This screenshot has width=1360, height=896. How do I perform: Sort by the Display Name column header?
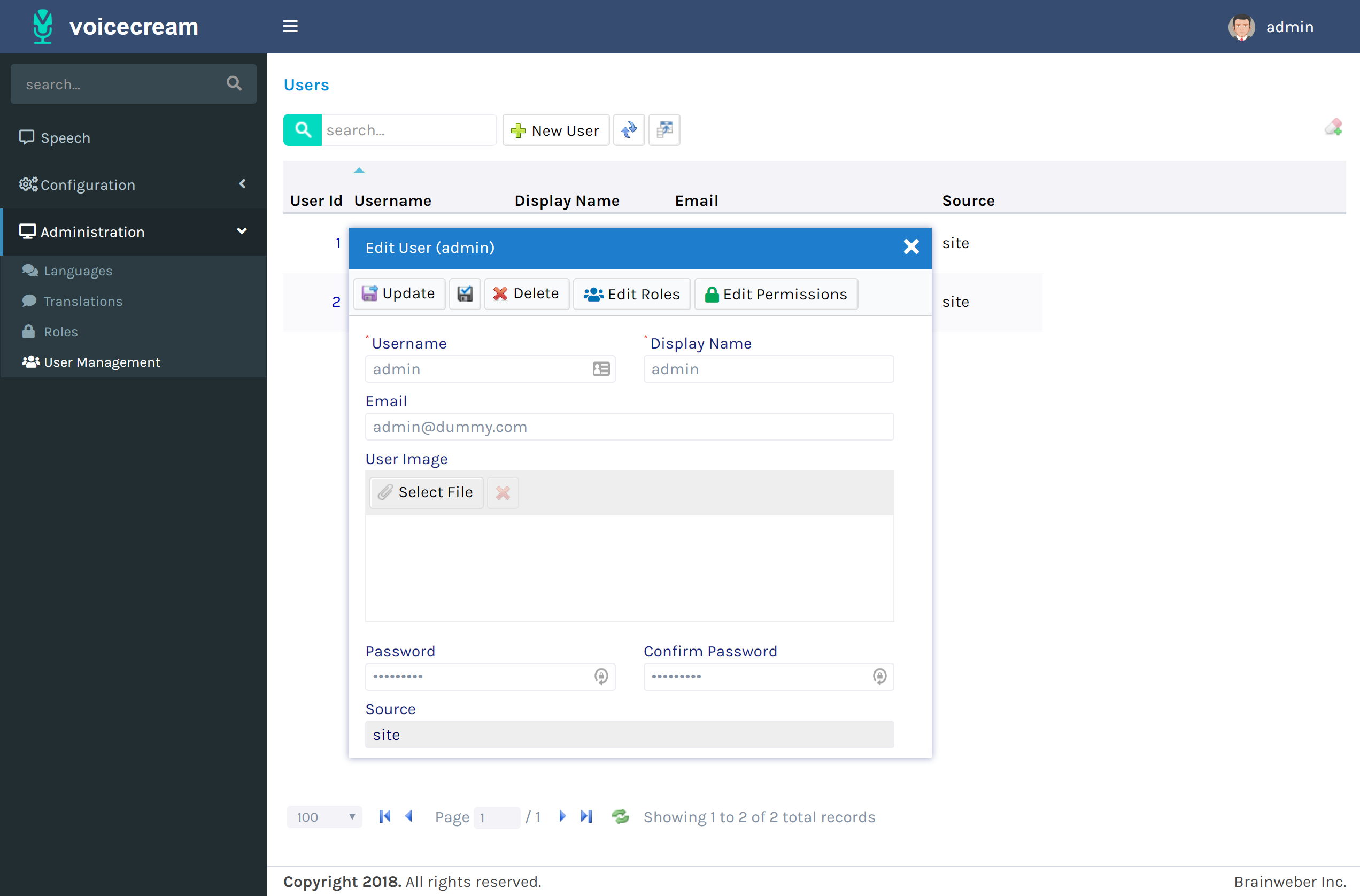pyautogui.click(x=567, y=200)
